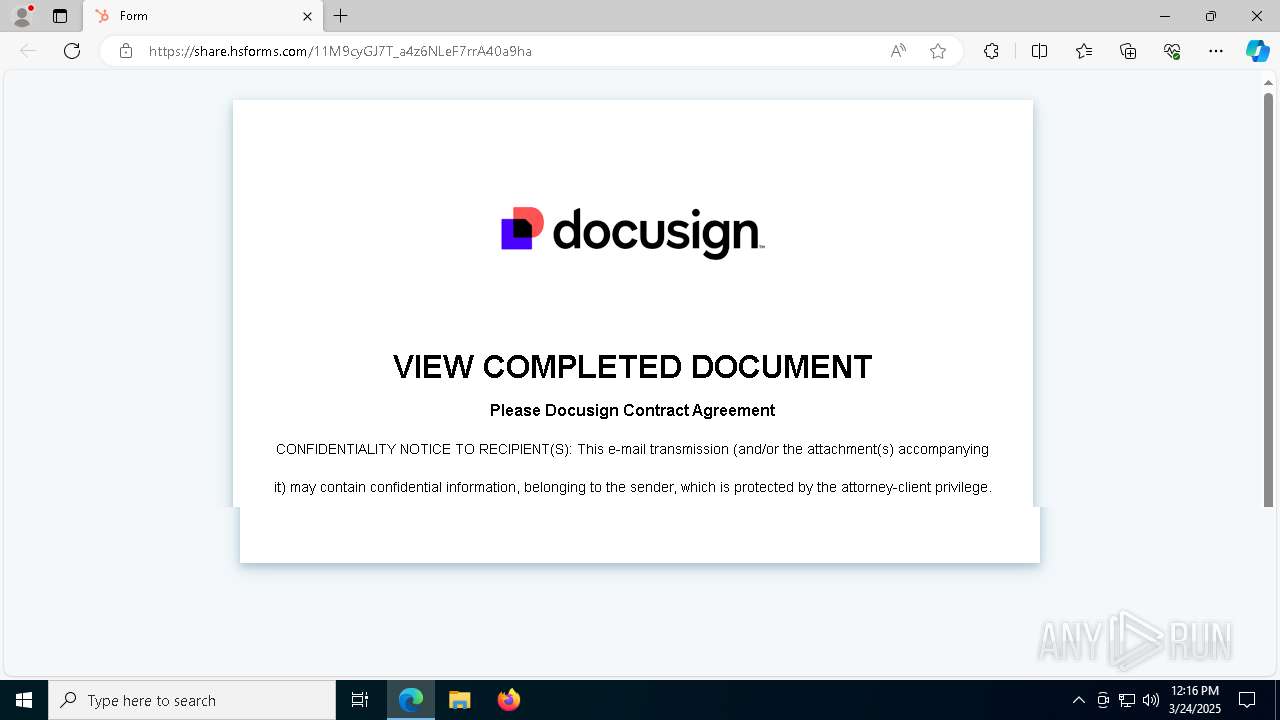The width and height of the screenshot is (1280, 720).
Task: Refresh the page
Action: point(72,51)
